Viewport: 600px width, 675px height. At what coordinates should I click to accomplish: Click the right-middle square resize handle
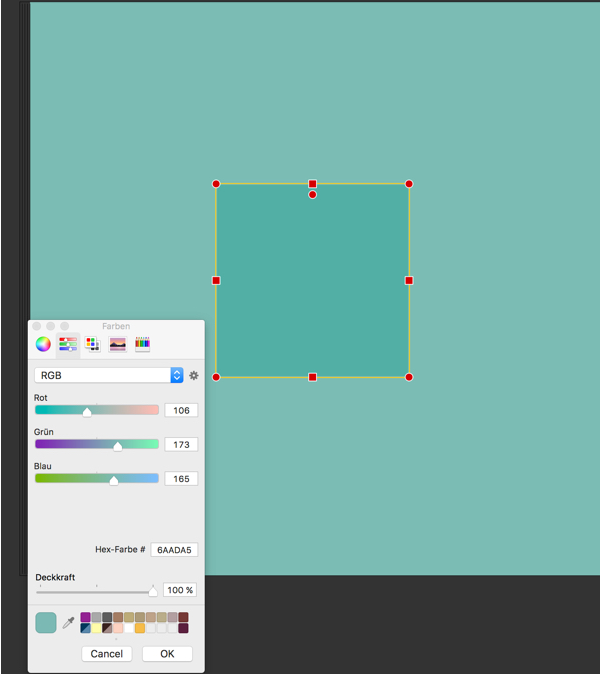click(409, 281)
